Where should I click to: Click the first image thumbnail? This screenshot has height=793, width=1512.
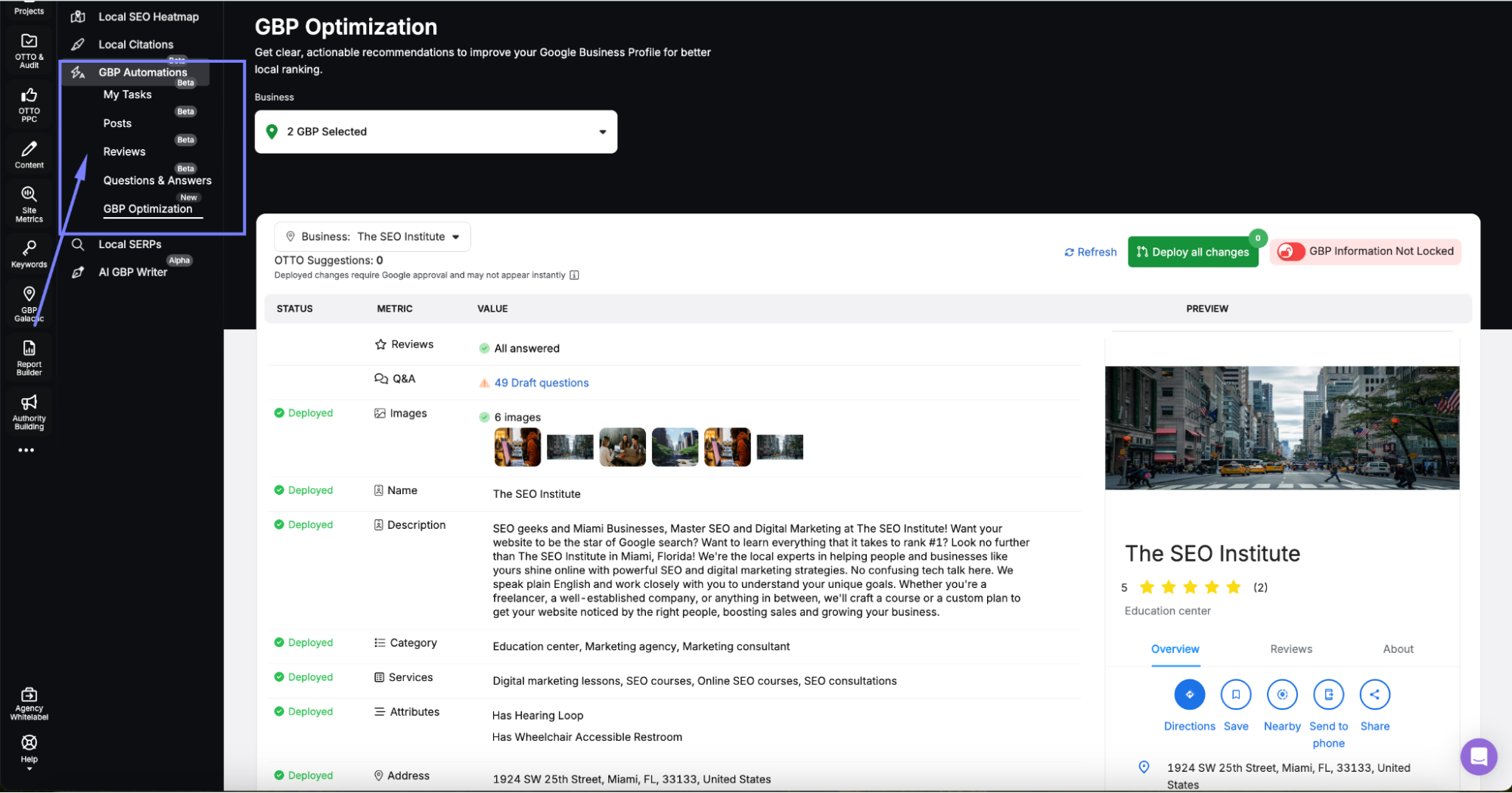[x=517, y=447]
